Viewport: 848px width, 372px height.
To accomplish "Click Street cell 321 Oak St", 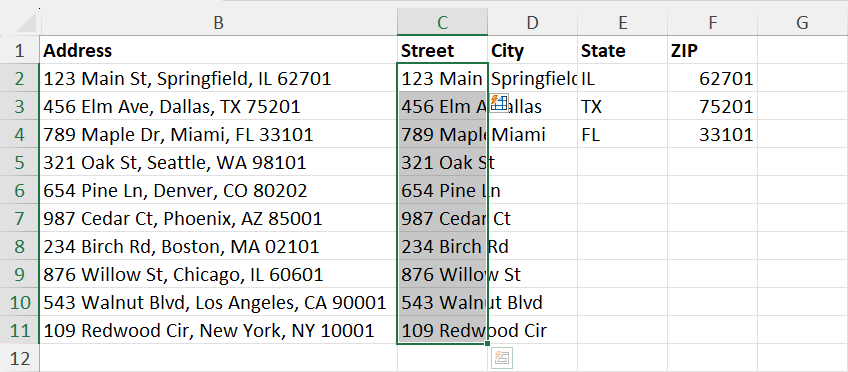I will [x=442, y=162].
